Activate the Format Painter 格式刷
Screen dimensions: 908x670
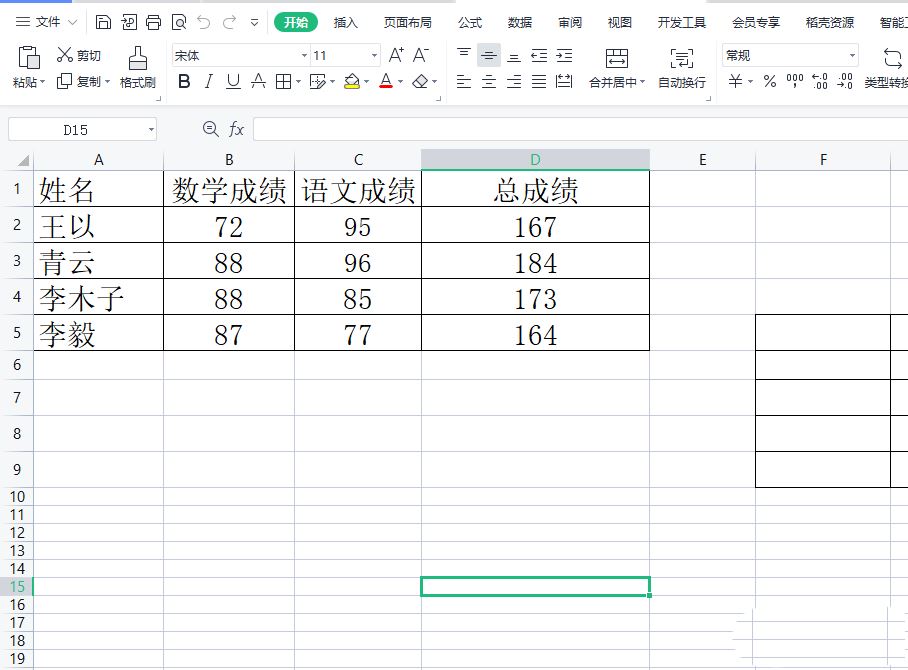click(x=138, y=67)
